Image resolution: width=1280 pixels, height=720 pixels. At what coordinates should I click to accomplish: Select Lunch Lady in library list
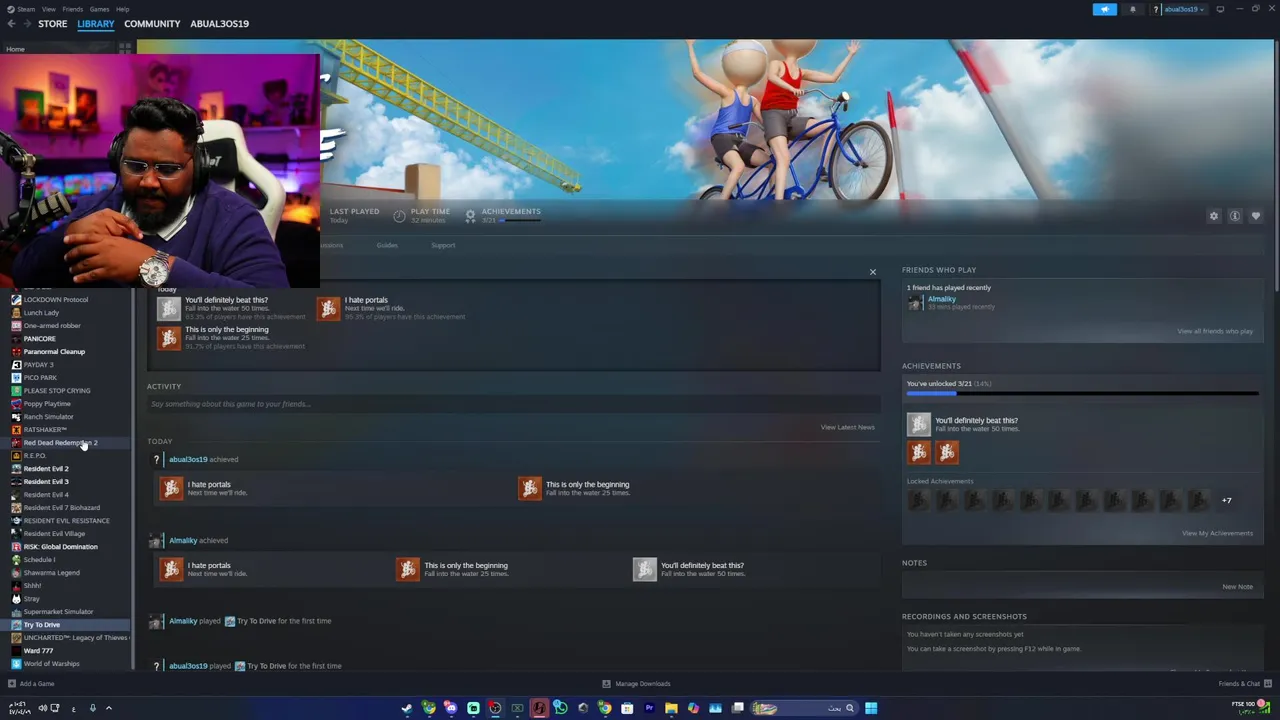(x=41, y=313)
